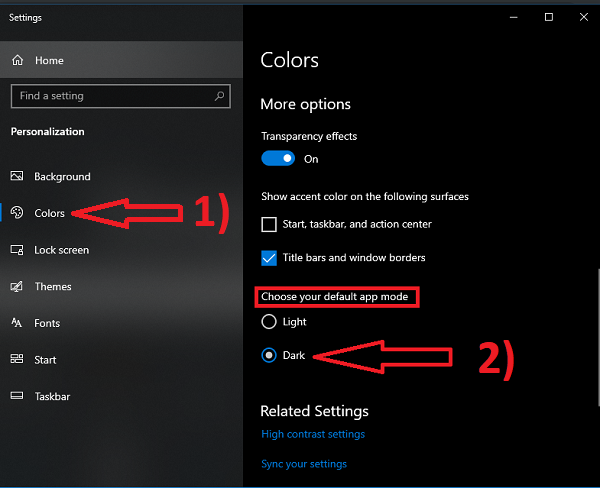Click the Lock screen icon
600x488 pixels.
(x=17, y=250)
